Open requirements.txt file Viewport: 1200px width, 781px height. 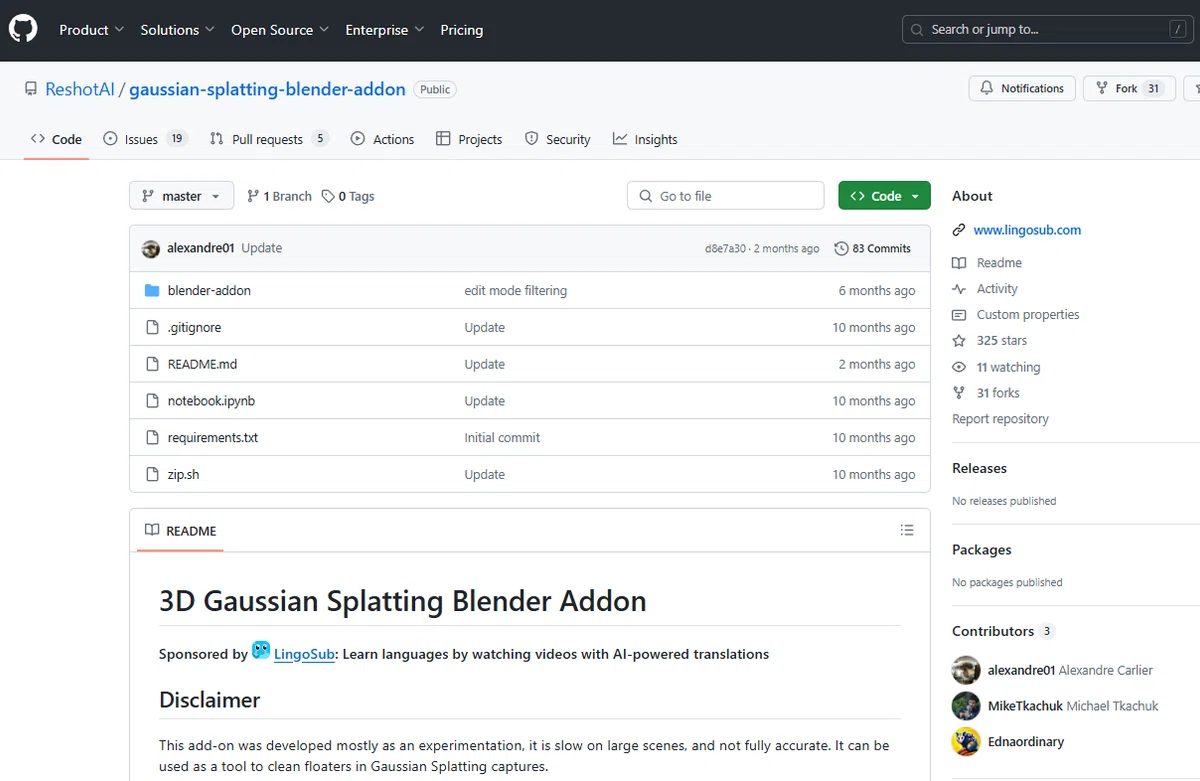tap(213, 437)
